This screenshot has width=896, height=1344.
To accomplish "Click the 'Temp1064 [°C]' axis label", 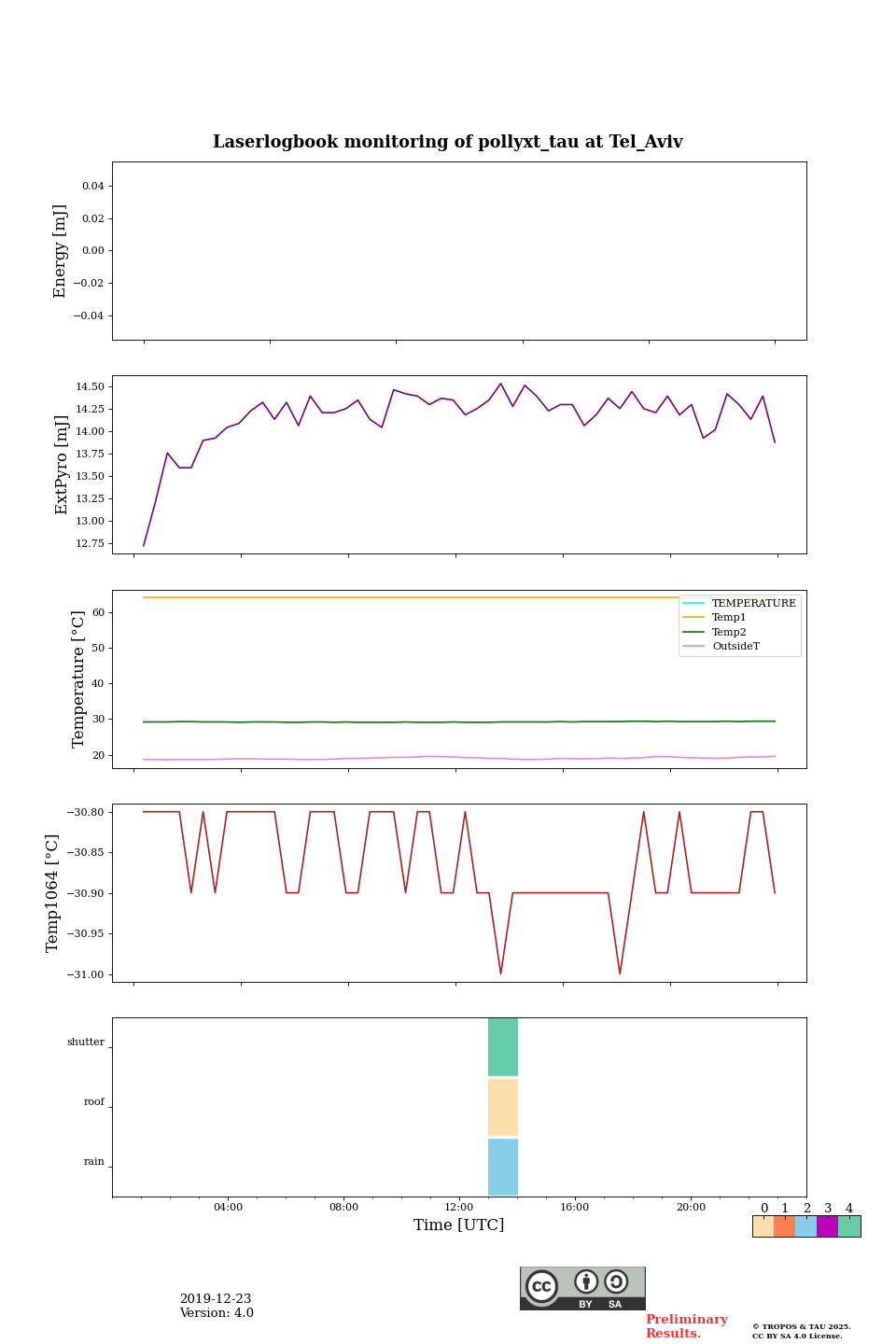I will pyautogui.click(x=52, y=893).
